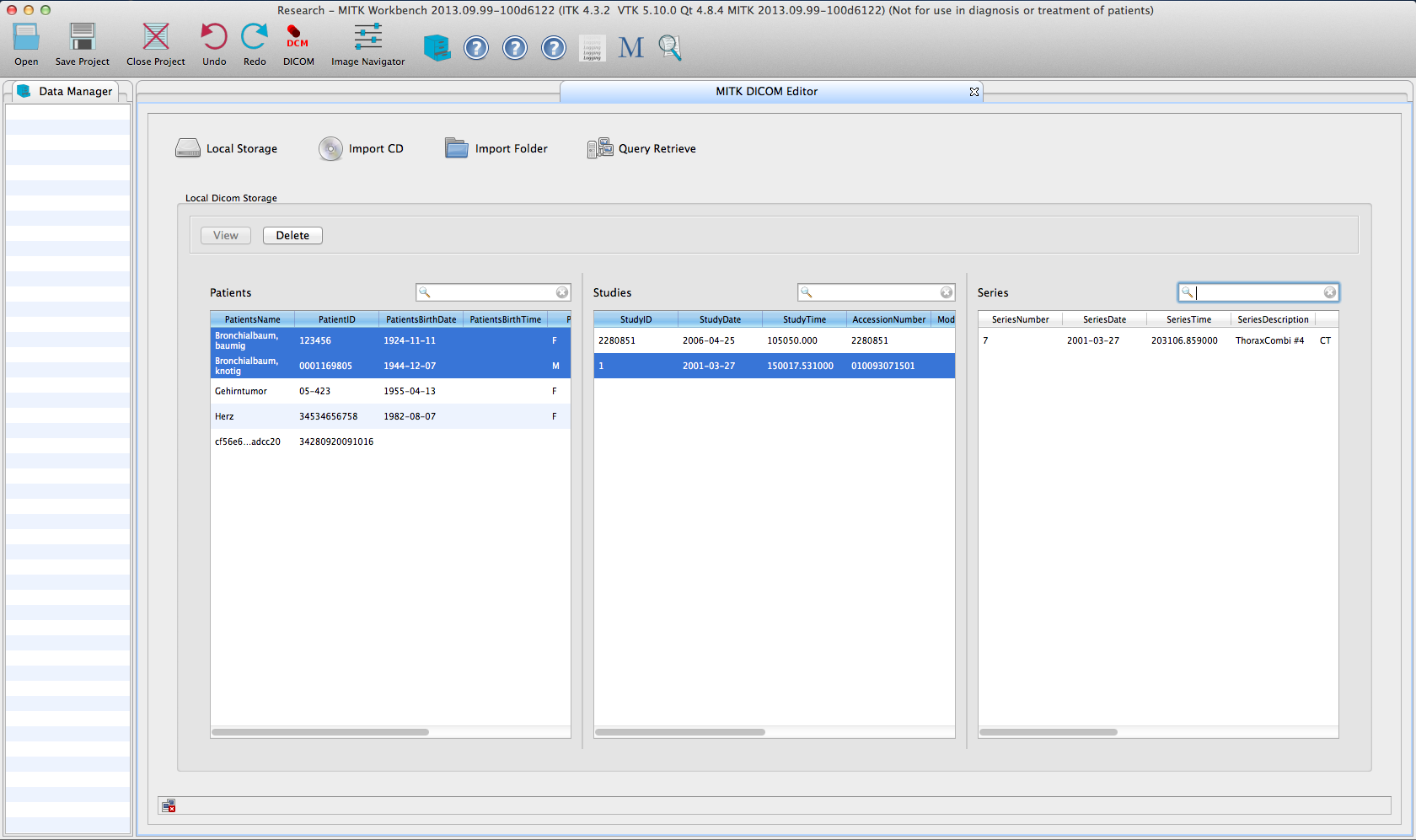1416x840 pixels.
Task: Clear the Patients search field
Action: 562,292
